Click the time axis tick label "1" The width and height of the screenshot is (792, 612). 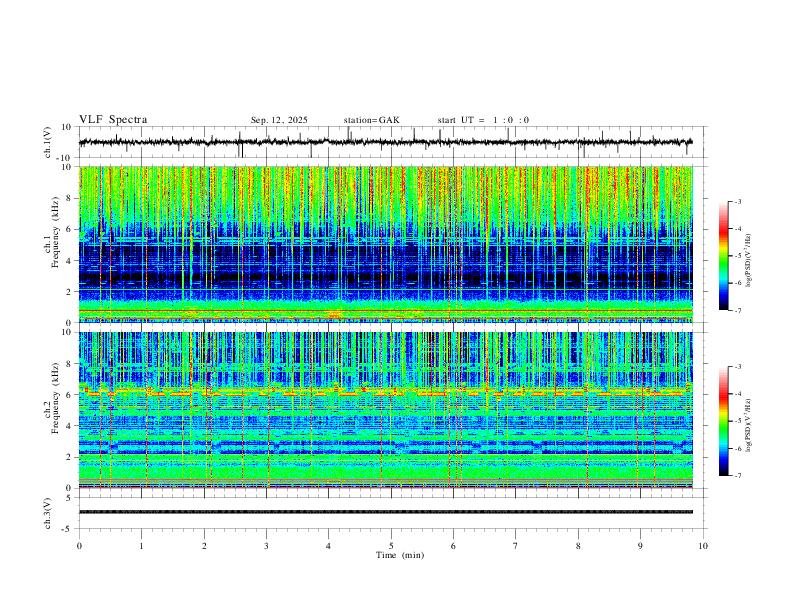pos(141,546)
